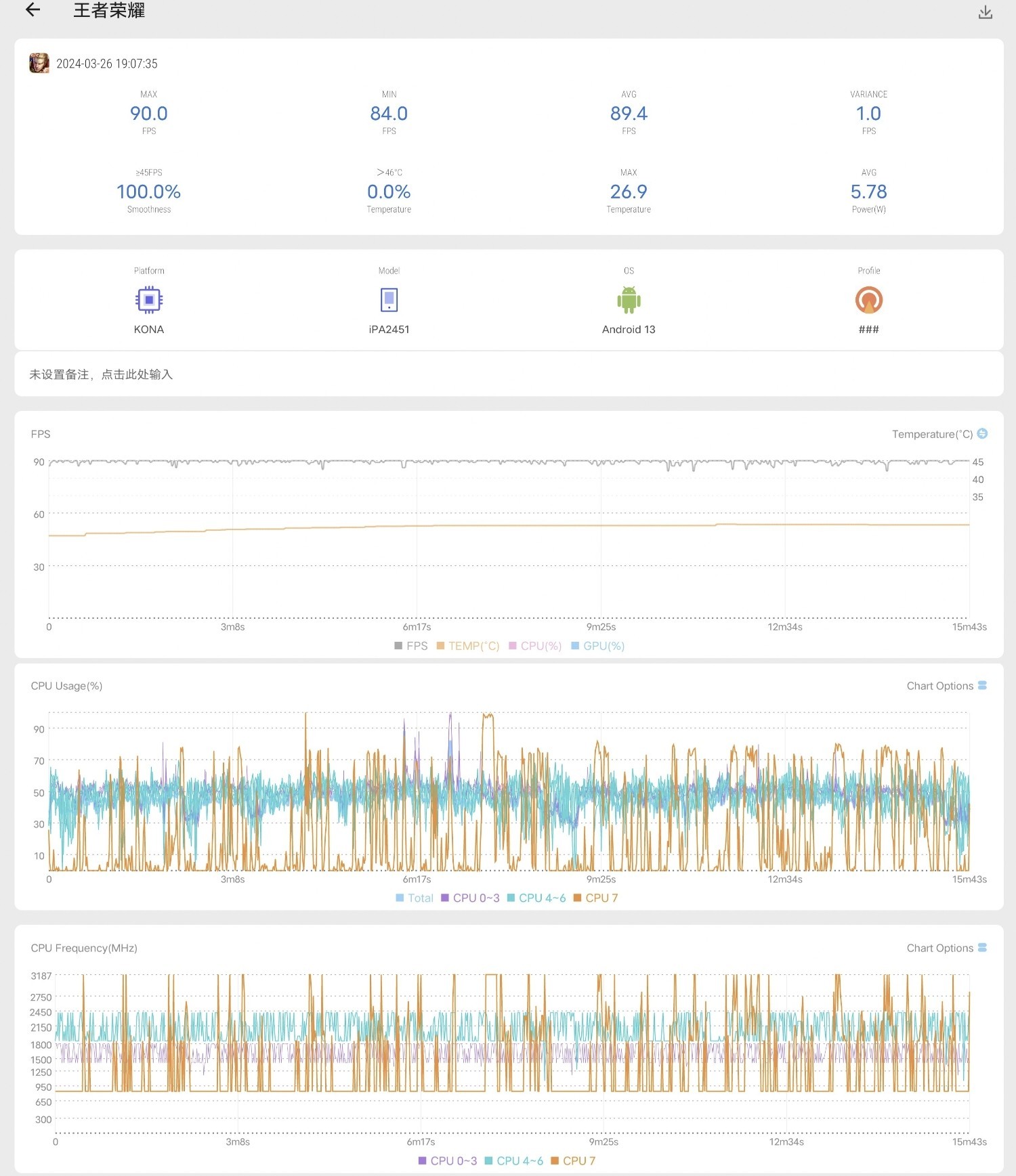Screen dimensions: 1016x1176
Task: Open the Profile ### icon
Action: (869, 300)
